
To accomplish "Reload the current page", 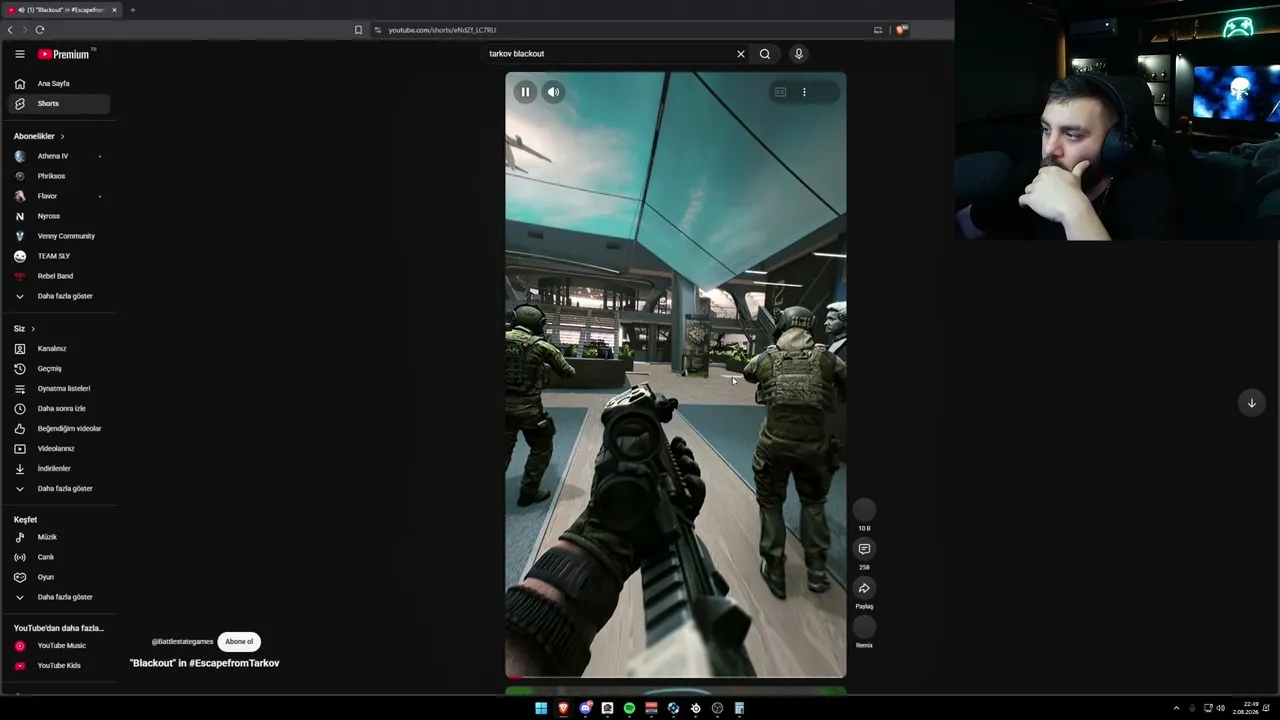I will click(40, 30).
